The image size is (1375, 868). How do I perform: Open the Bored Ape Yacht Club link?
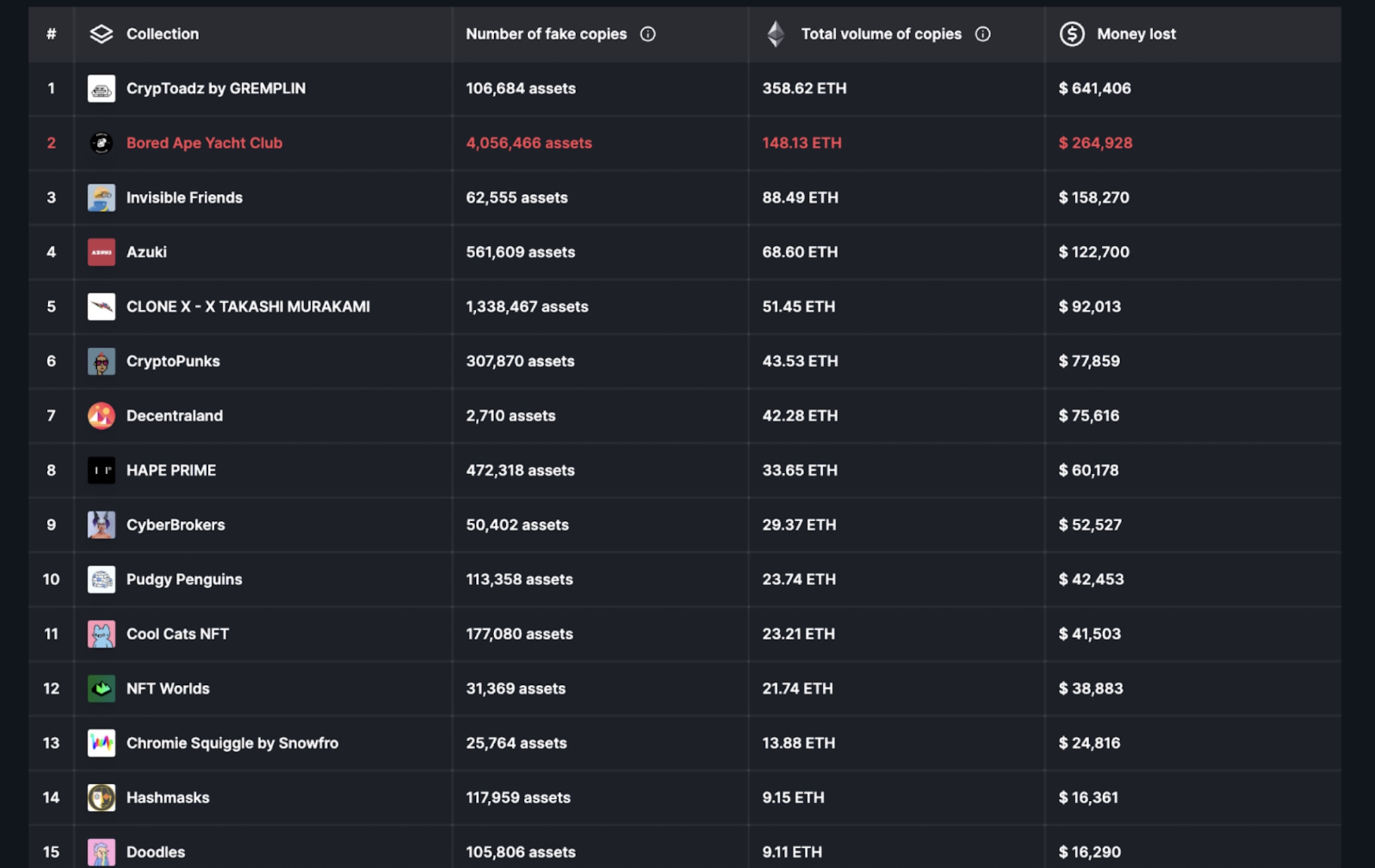coord(204,143)
